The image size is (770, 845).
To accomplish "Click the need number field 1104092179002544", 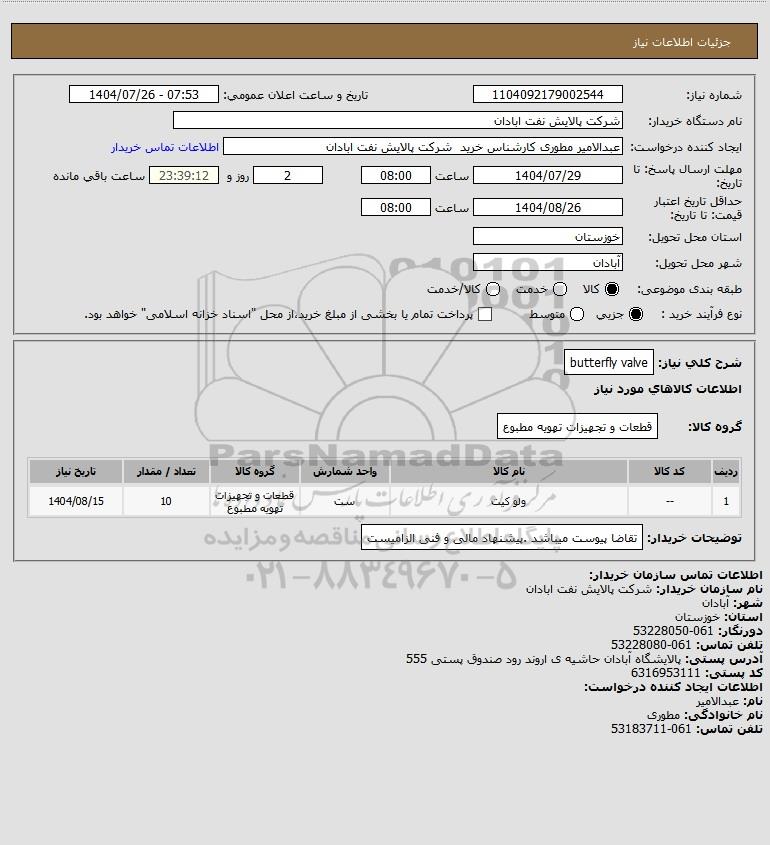I will coord(547,94).
